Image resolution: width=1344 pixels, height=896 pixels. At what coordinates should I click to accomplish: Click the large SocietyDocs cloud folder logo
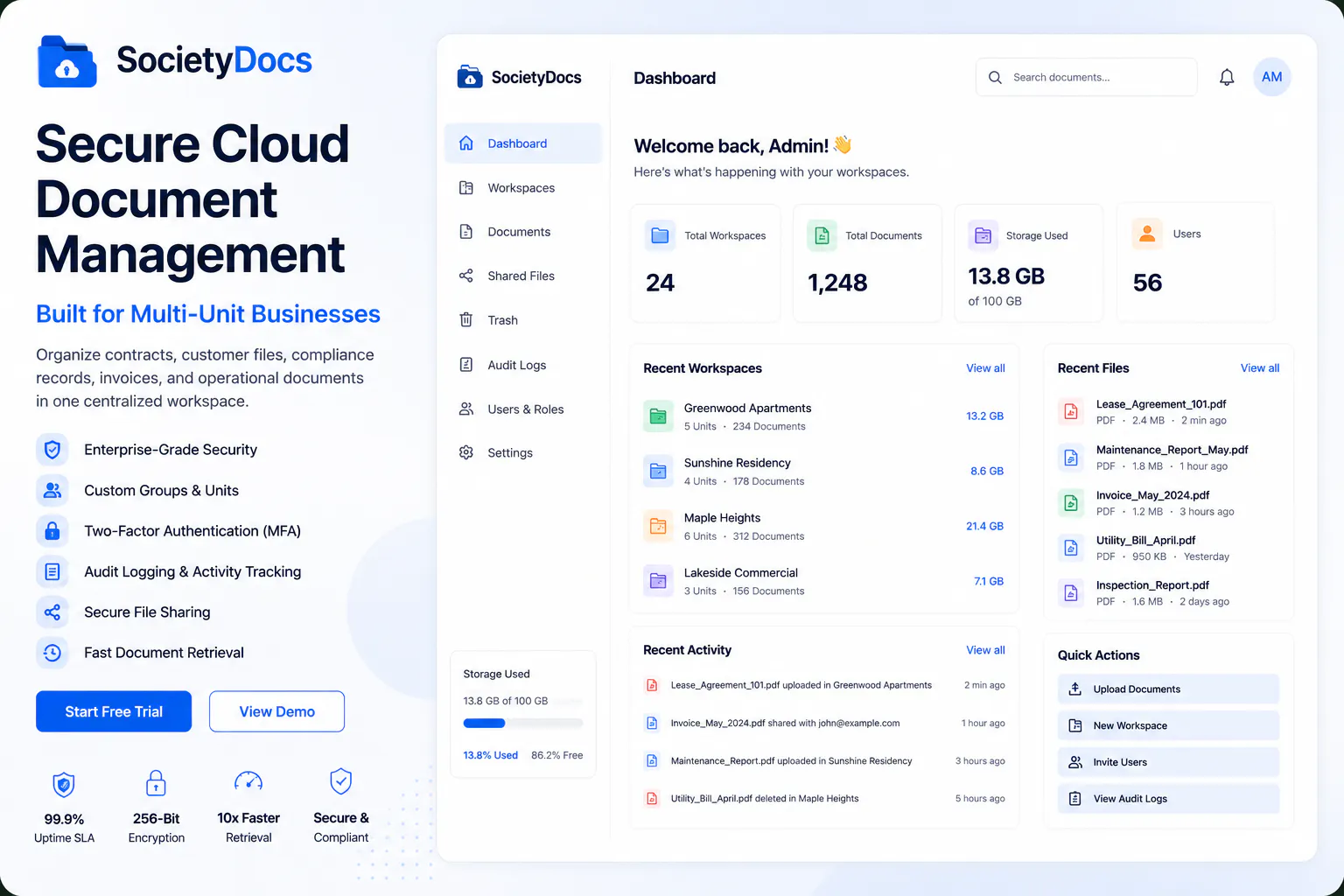point(67,61)
